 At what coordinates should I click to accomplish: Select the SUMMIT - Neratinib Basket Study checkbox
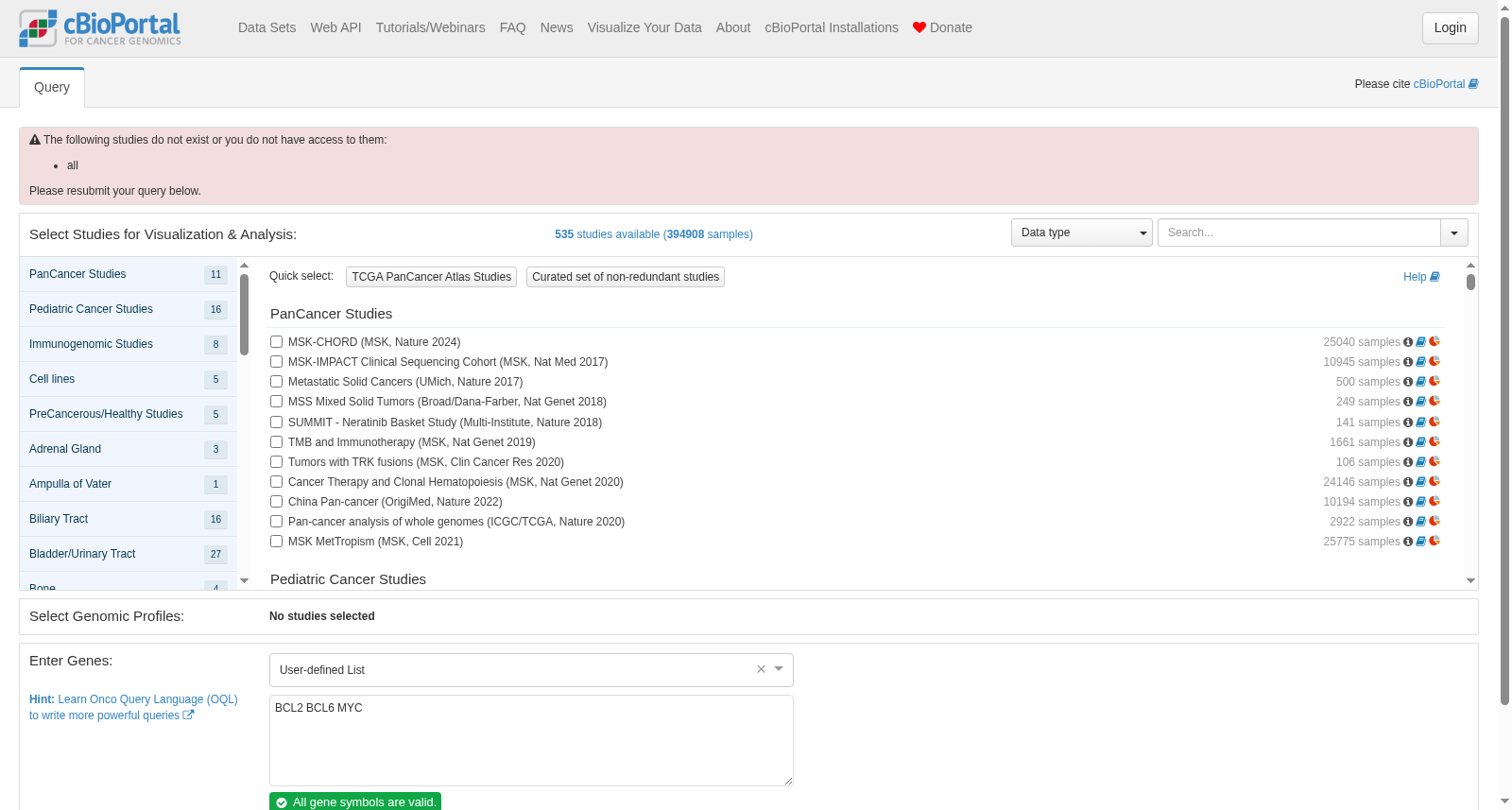coord(277,422)
